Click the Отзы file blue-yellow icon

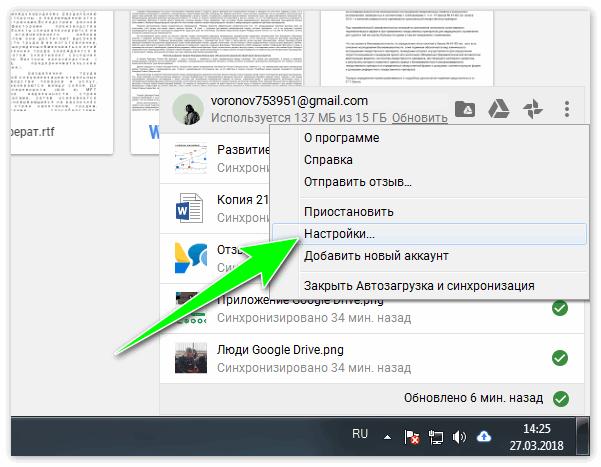coord(190,258)
